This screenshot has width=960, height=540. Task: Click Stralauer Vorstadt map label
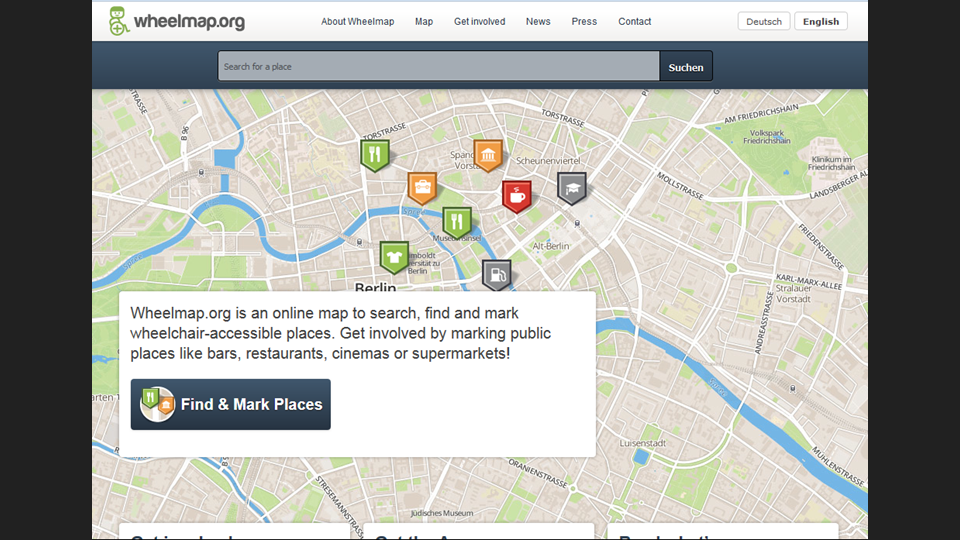793,293
